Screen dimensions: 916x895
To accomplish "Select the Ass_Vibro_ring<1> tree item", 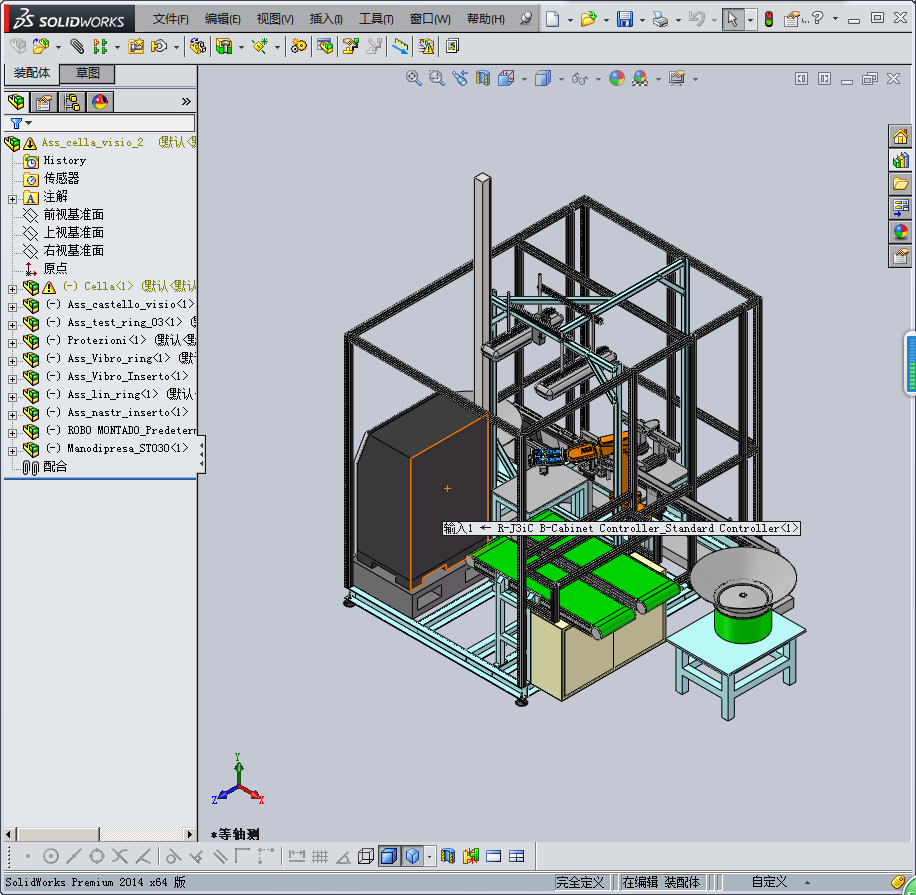I will point(110,358).
